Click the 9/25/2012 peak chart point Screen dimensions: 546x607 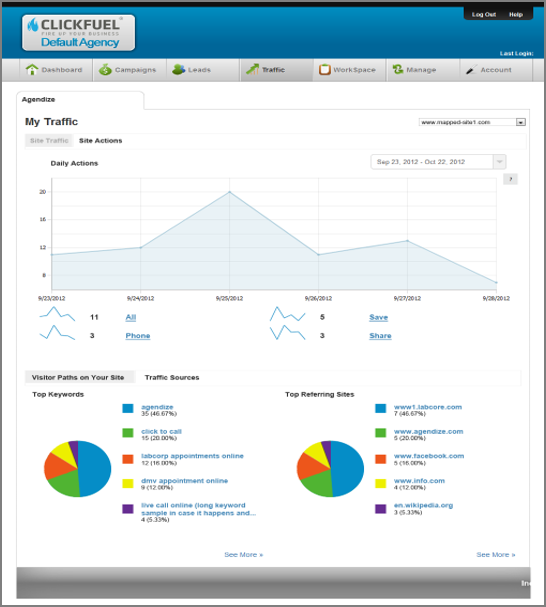pyautogui.click(x=229, y=192)
